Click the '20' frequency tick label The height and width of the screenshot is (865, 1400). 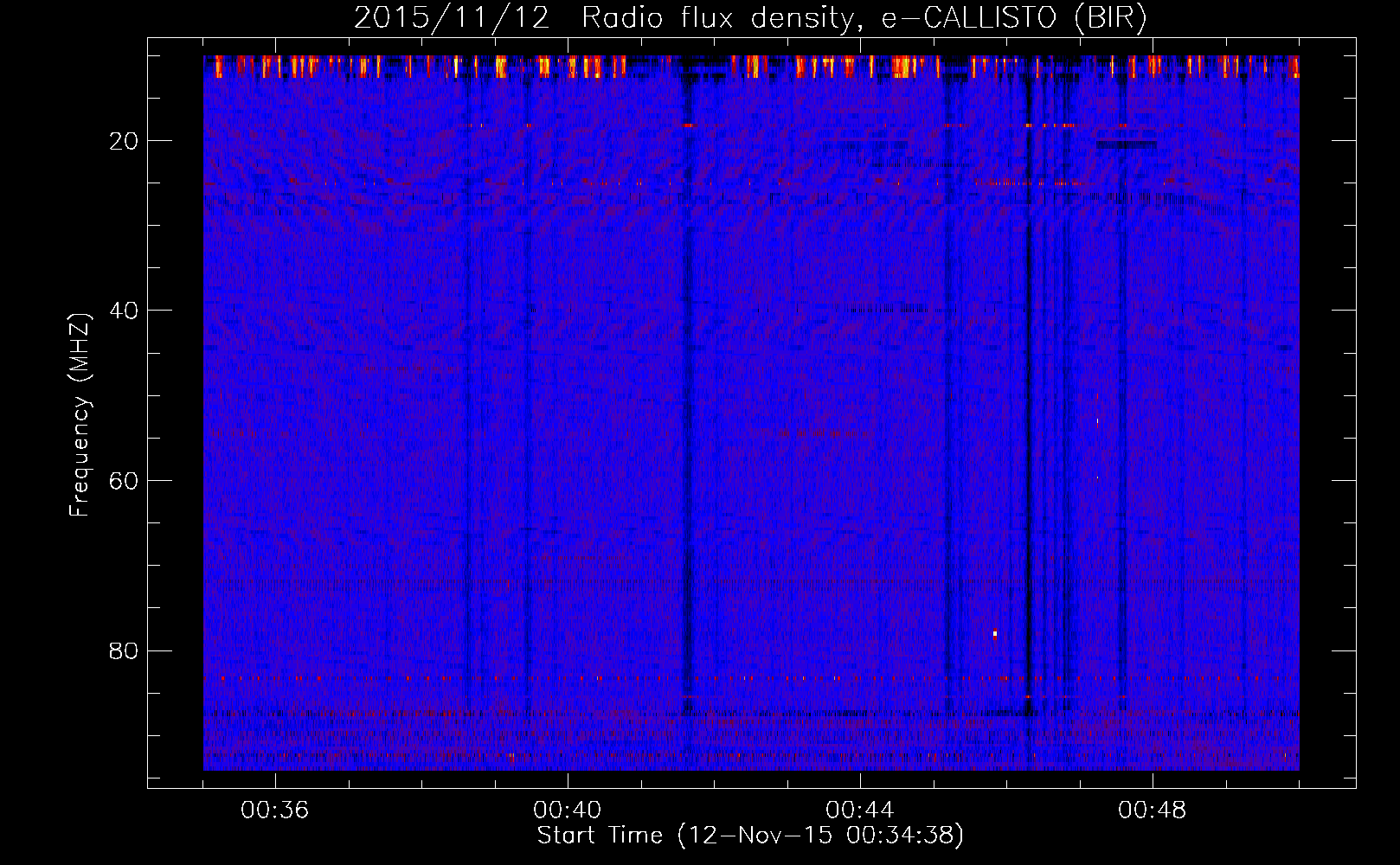(x=125, y=141)
